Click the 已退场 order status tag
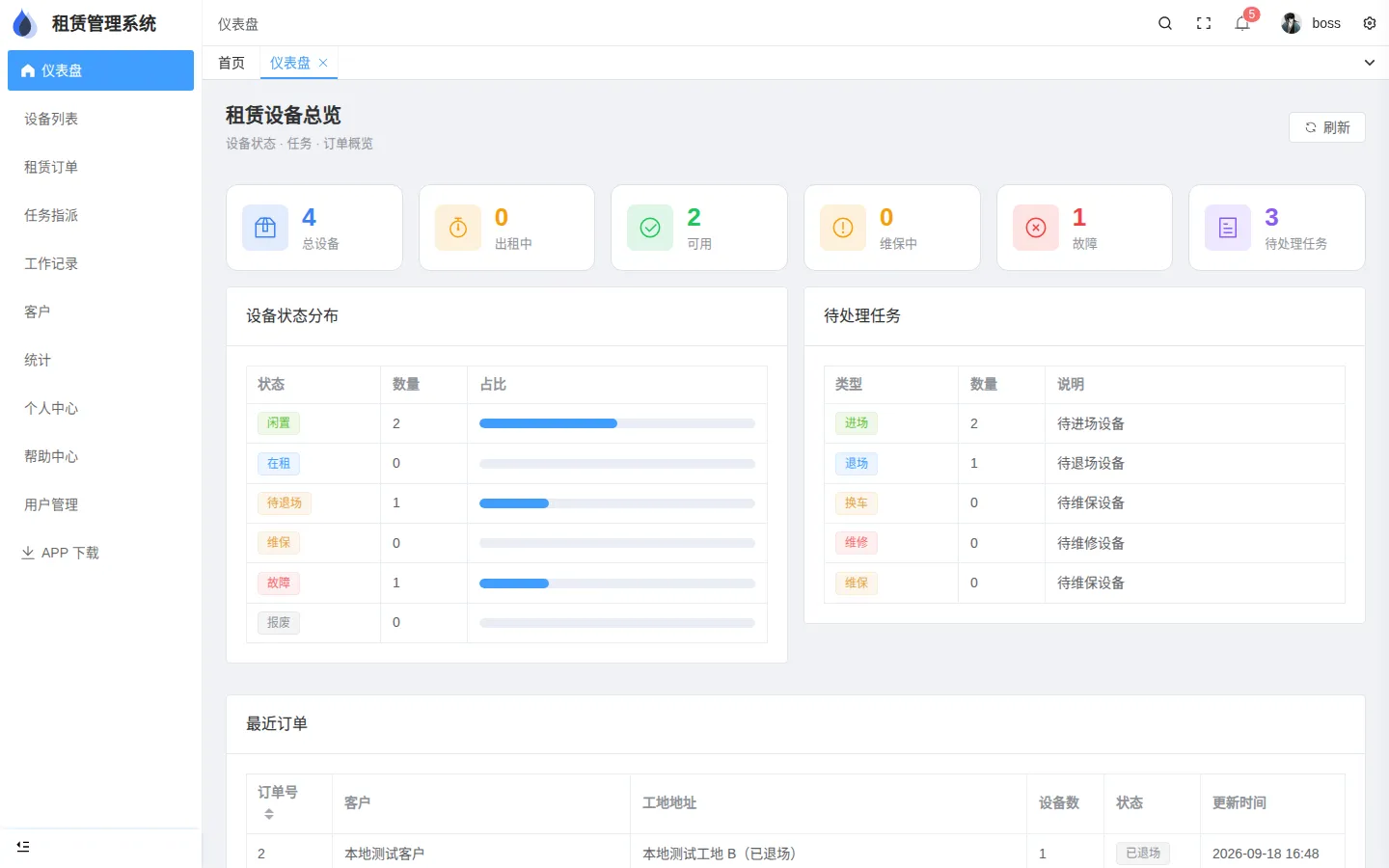This screenshot has width=1389, height=868. tap(1143, 854)
